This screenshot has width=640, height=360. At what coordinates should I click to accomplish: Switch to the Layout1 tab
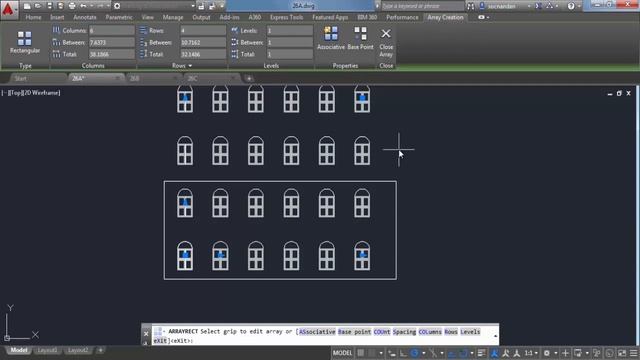tap(47, 350)
